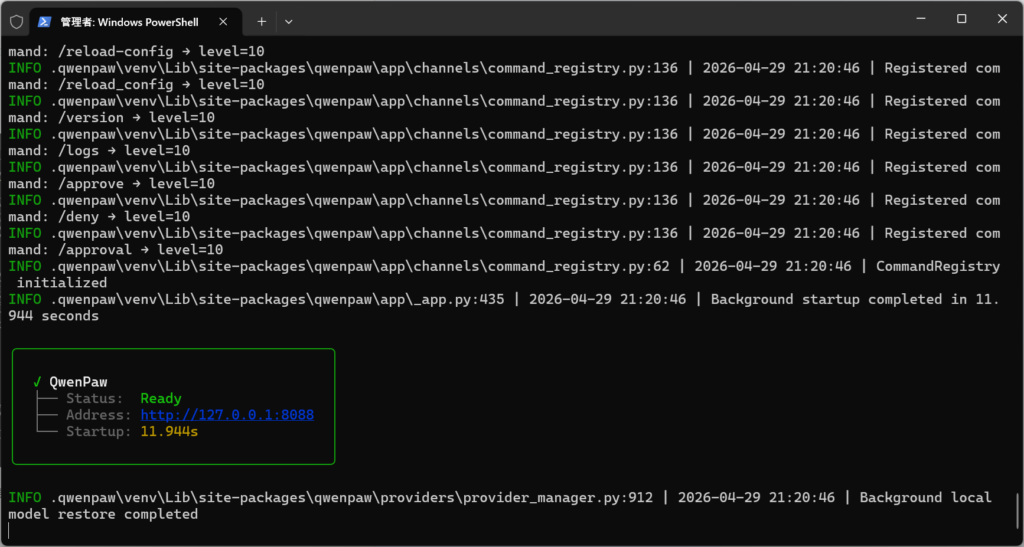Screen dimensions: 1024x547
Task: Click the word 'initialized' in the CommandRegistry log entry
Action: click(62, 283)
